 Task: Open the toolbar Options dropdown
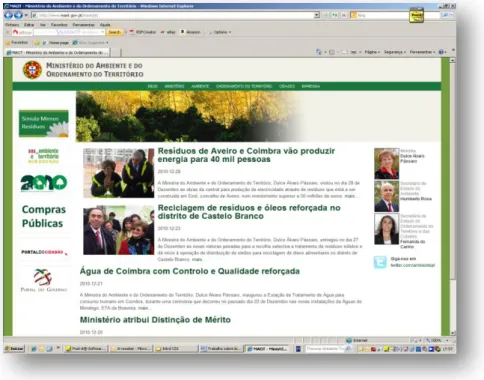(220, 32)
